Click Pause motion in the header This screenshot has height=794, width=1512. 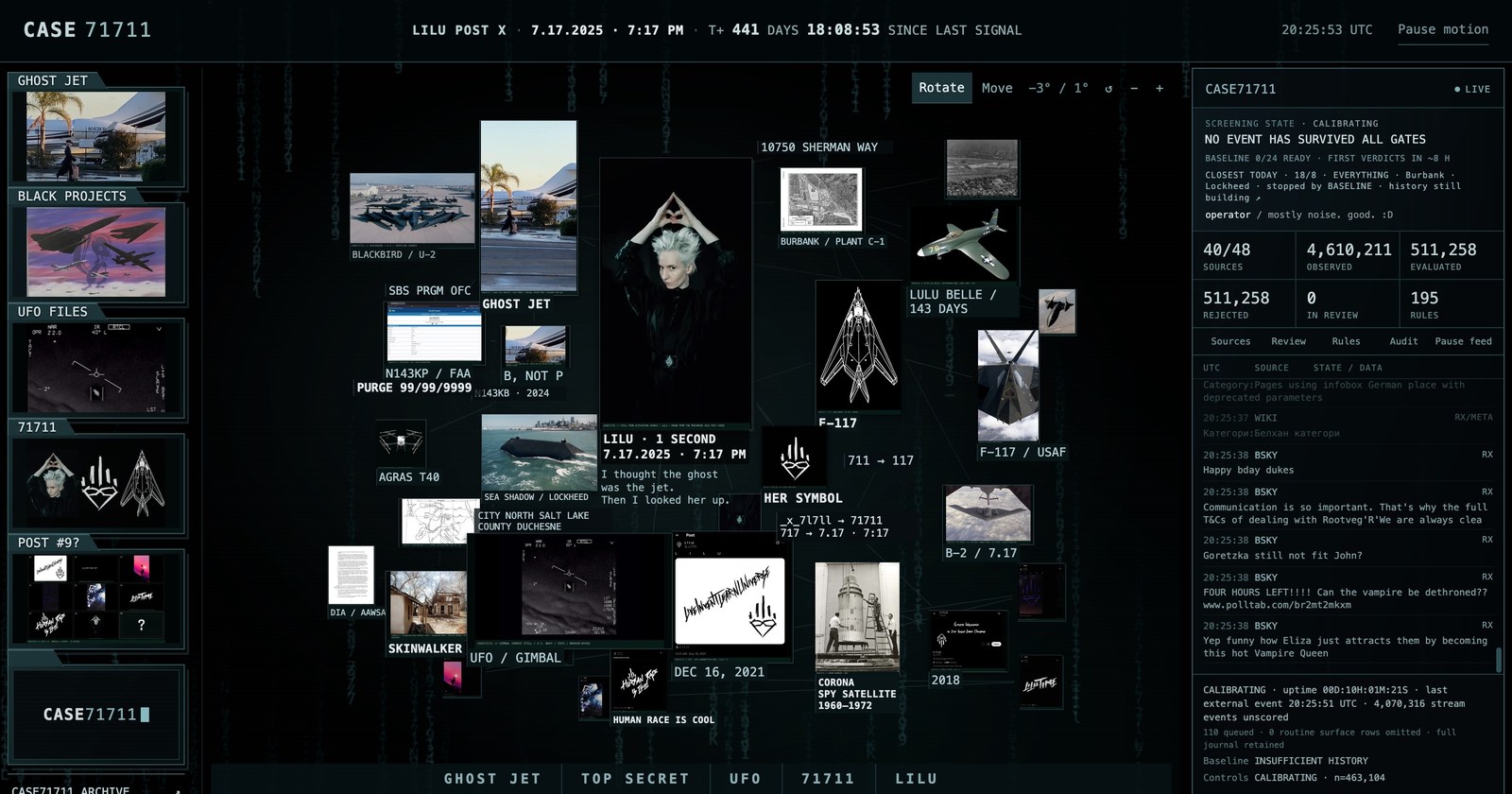pyautogui.click(x=1443, y=29)
